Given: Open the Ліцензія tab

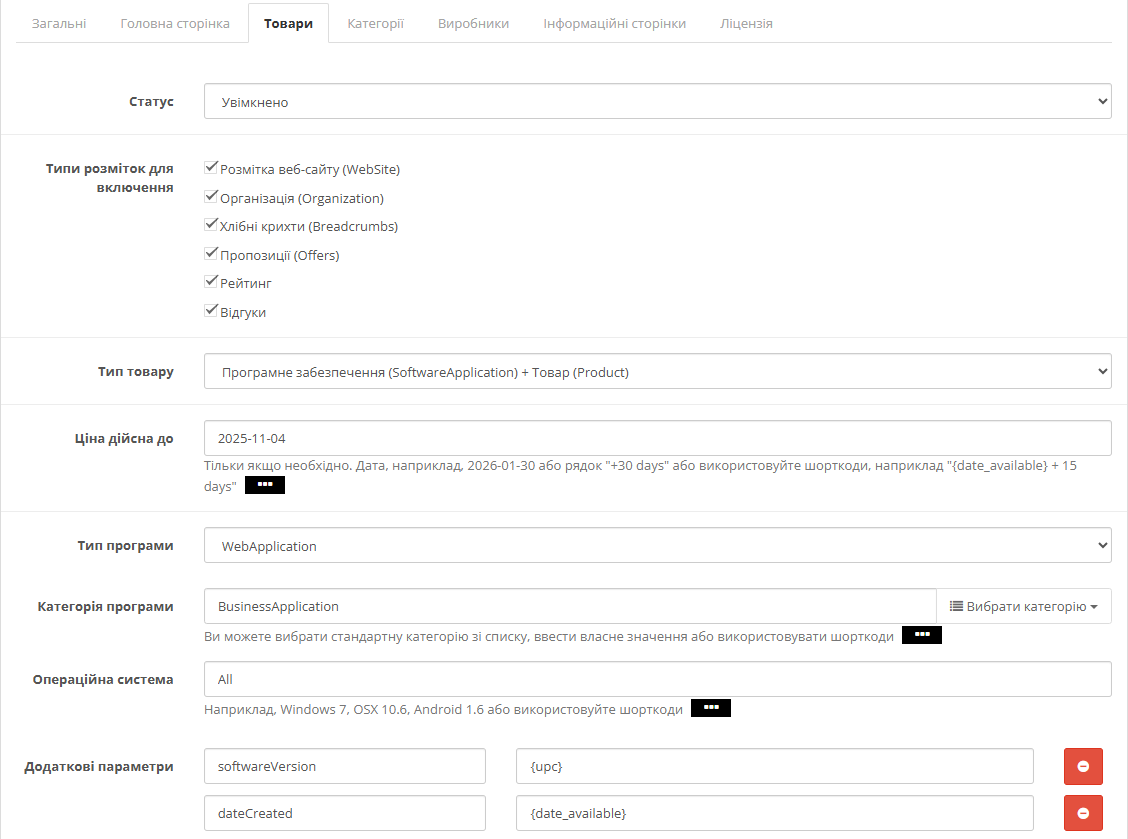Looking at the screenshot, I should click(x=746, y=23).
